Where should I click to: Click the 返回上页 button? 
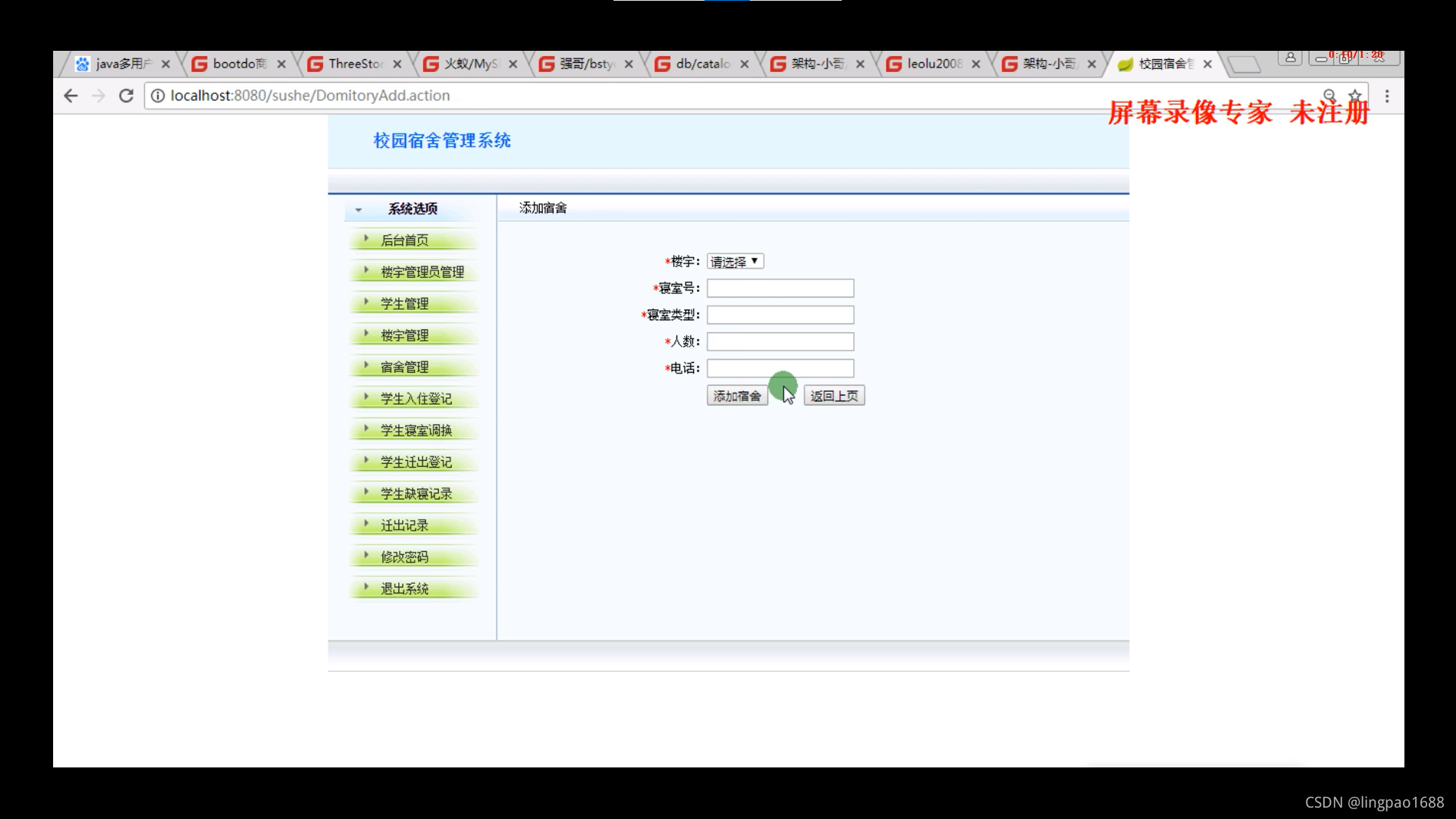click(x=833, y=395)
